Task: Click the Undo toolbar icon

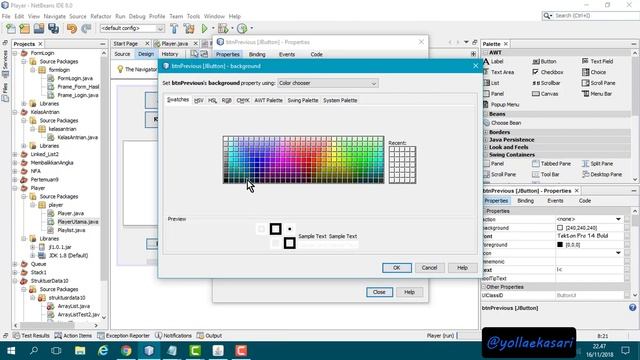Action: pyautogui.click(x=72, y=28)
